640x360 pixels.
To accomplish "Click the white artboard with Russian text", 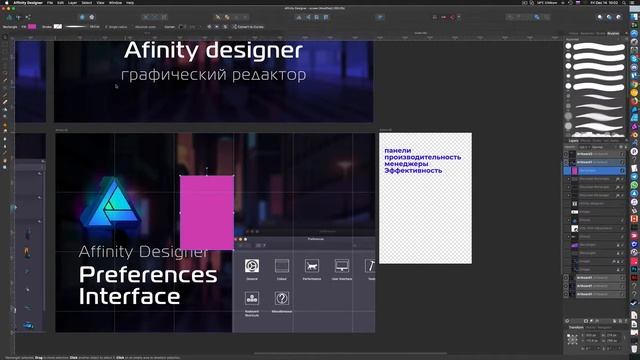I will coord(425,198).
